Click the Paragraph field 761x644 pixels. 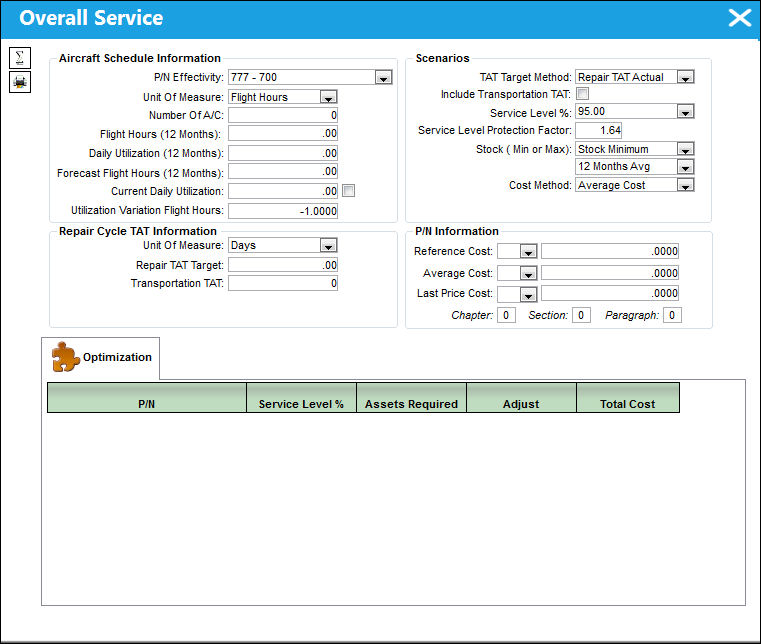(x=672, y=315)
